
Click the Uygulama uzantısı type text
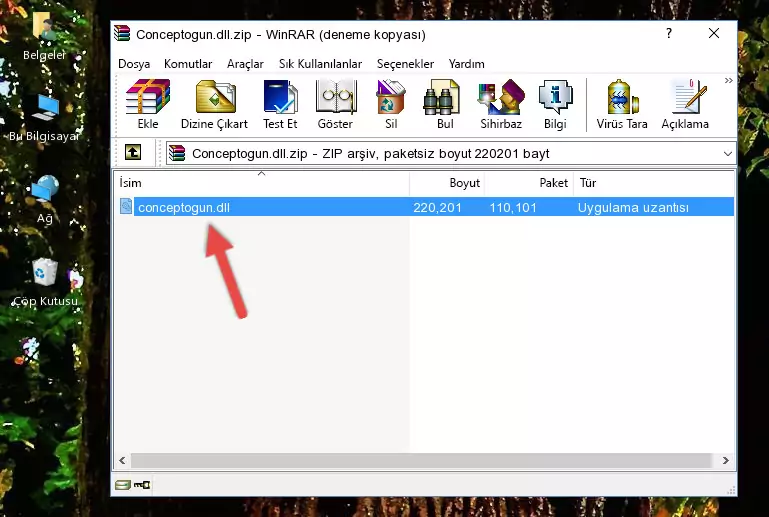coord(633,207)
